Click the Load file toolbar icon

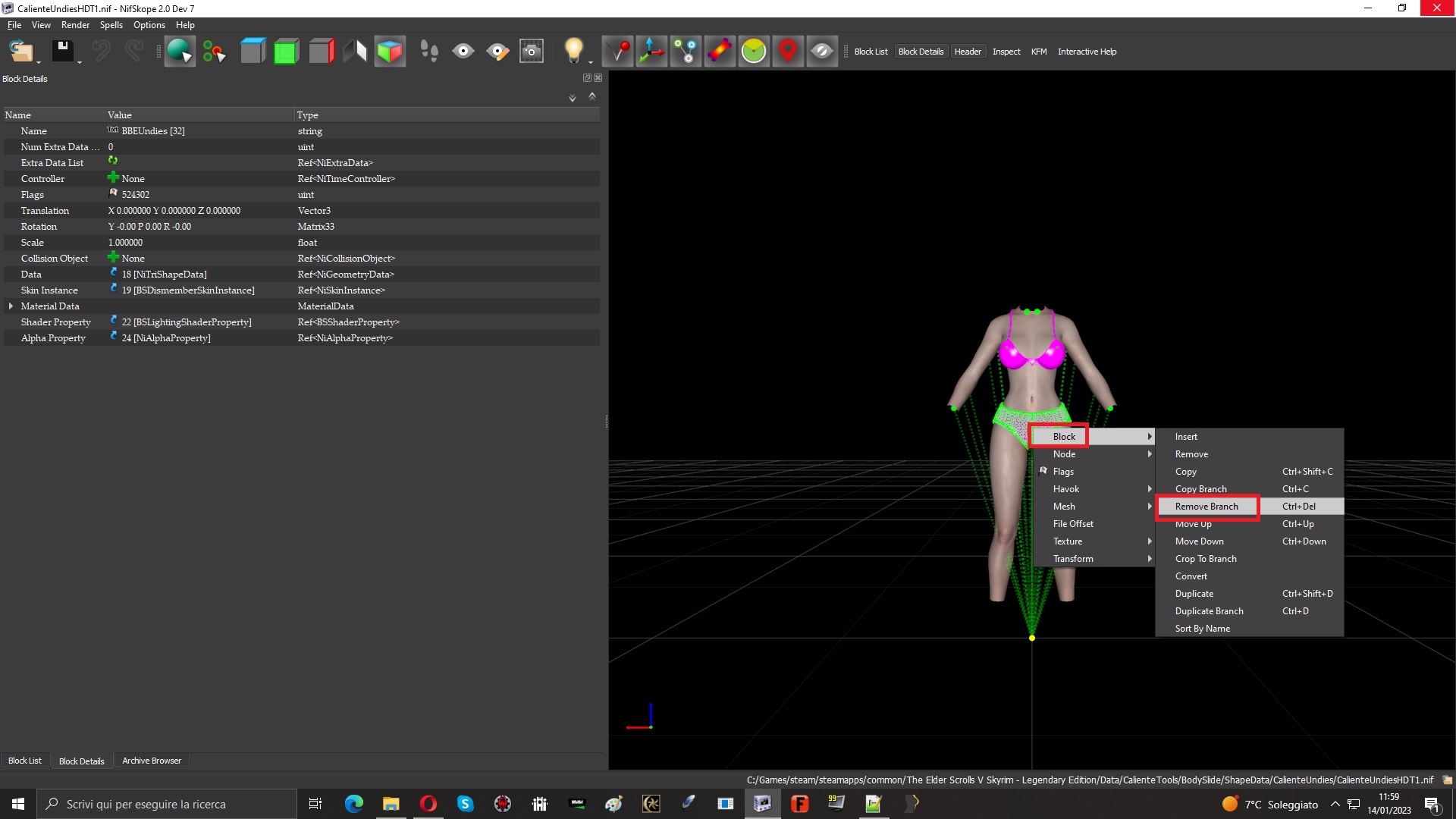coord(21,52)
